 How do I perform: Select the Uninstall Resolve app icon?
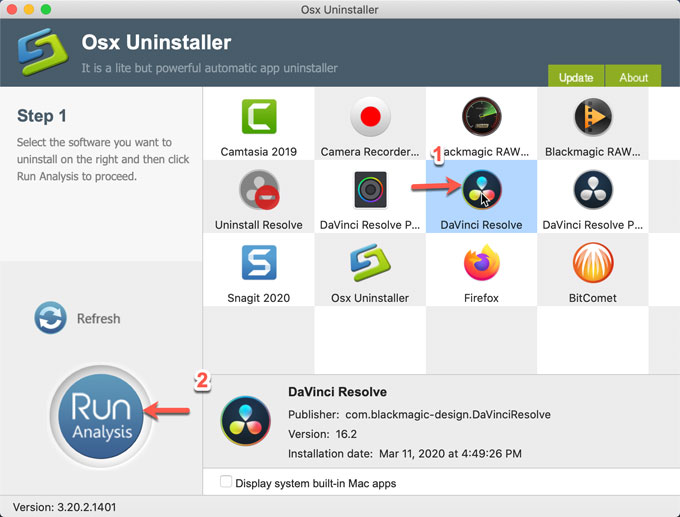pyautogui.click(x=259, y=190)
